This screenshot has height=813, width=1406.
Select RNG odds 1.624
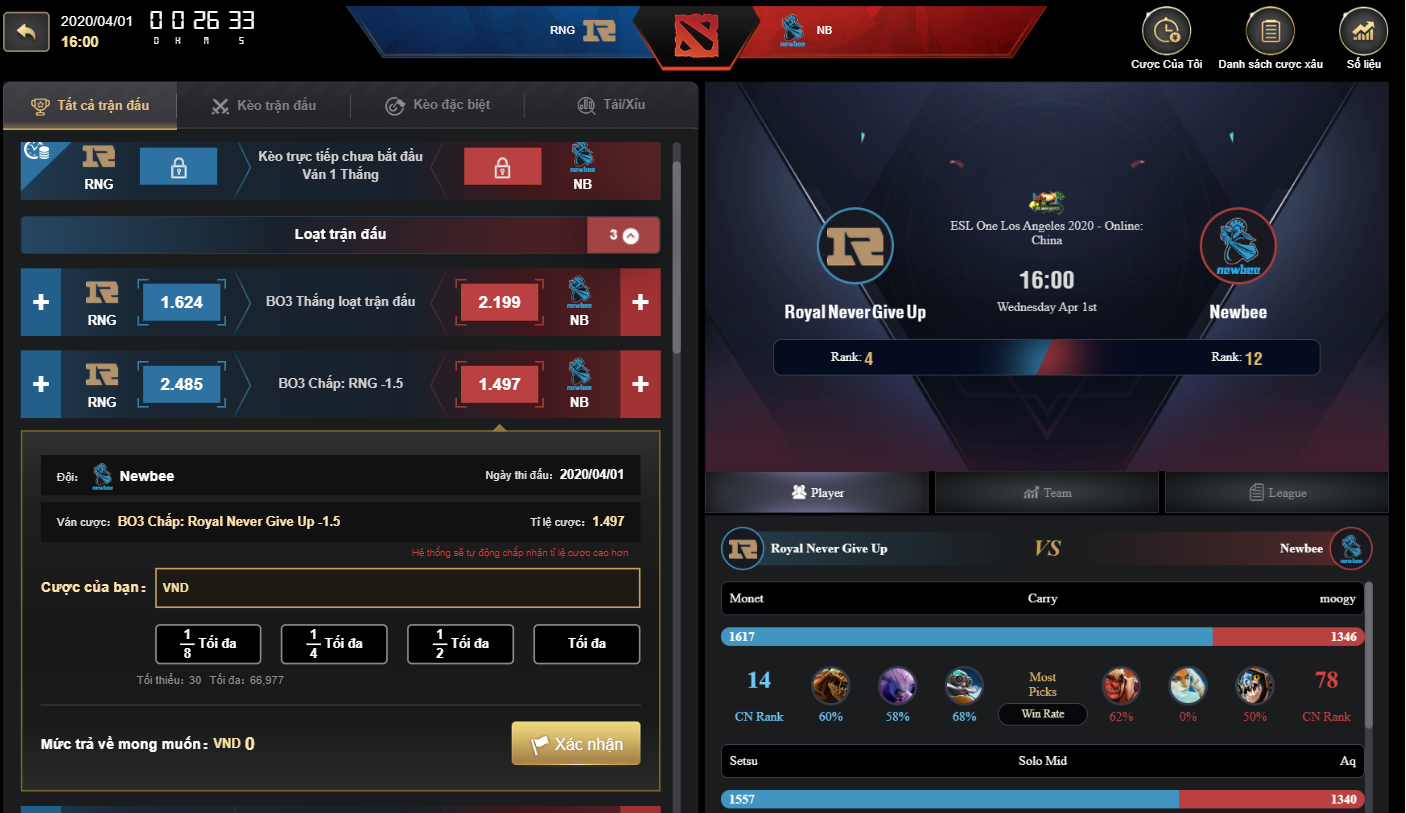[x=182, y=302]
